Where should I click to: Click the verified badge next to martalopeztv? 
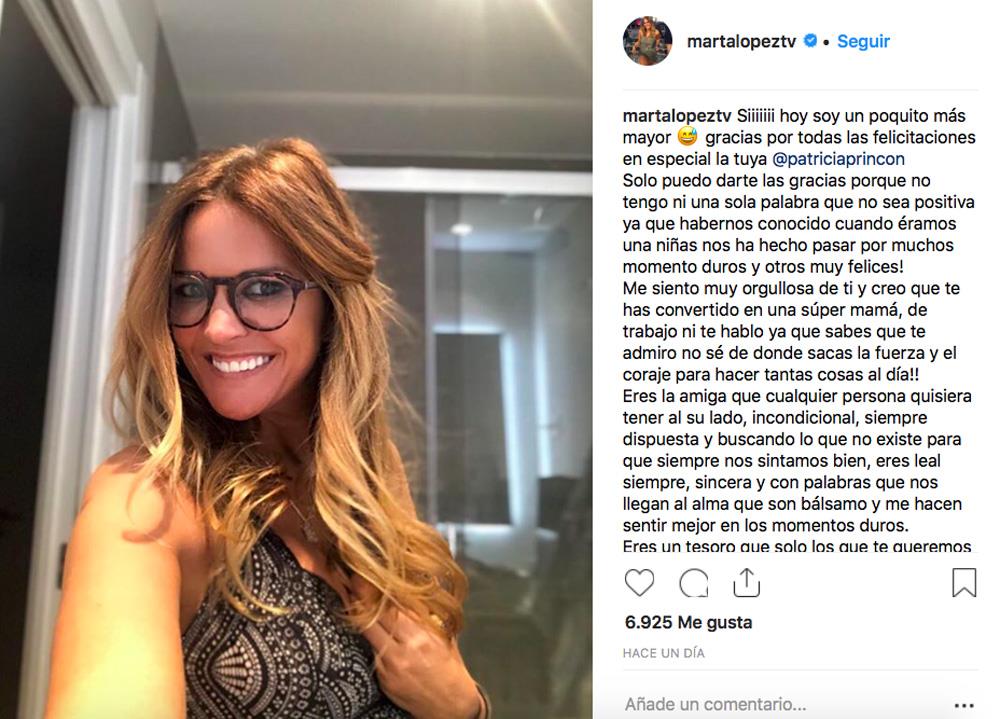(x=810, y=41)
